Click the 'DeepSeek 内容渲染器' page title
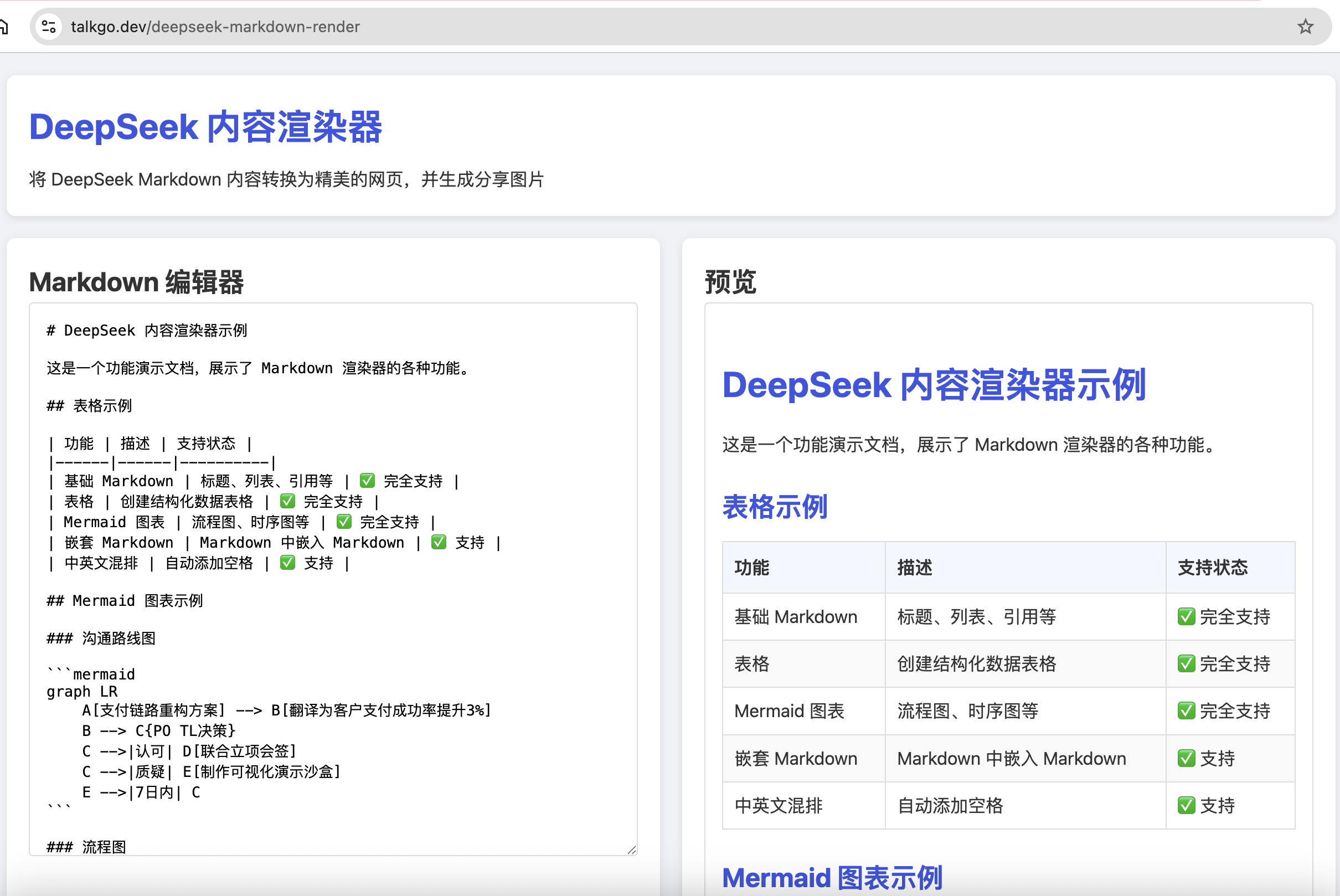Image resolution: width=1340 pixels, height=896 pixels. tap(206, 127)
